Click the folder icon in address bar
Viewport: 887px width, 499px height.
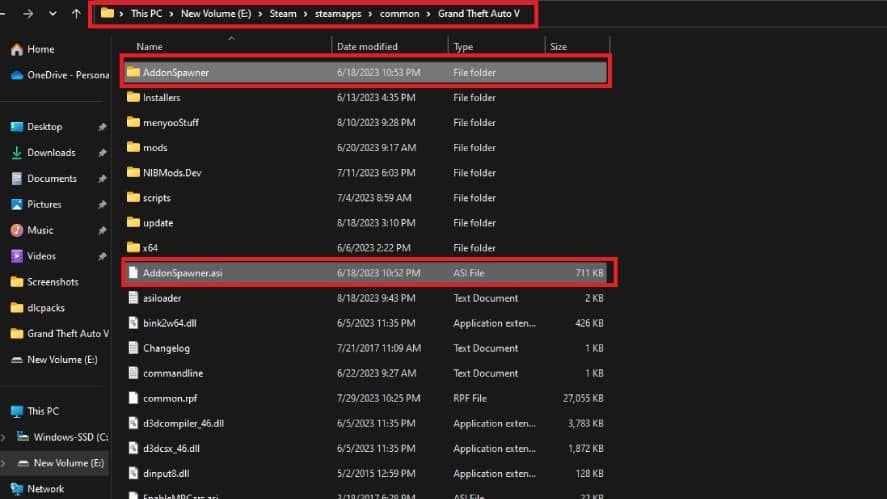click(107, 13)
